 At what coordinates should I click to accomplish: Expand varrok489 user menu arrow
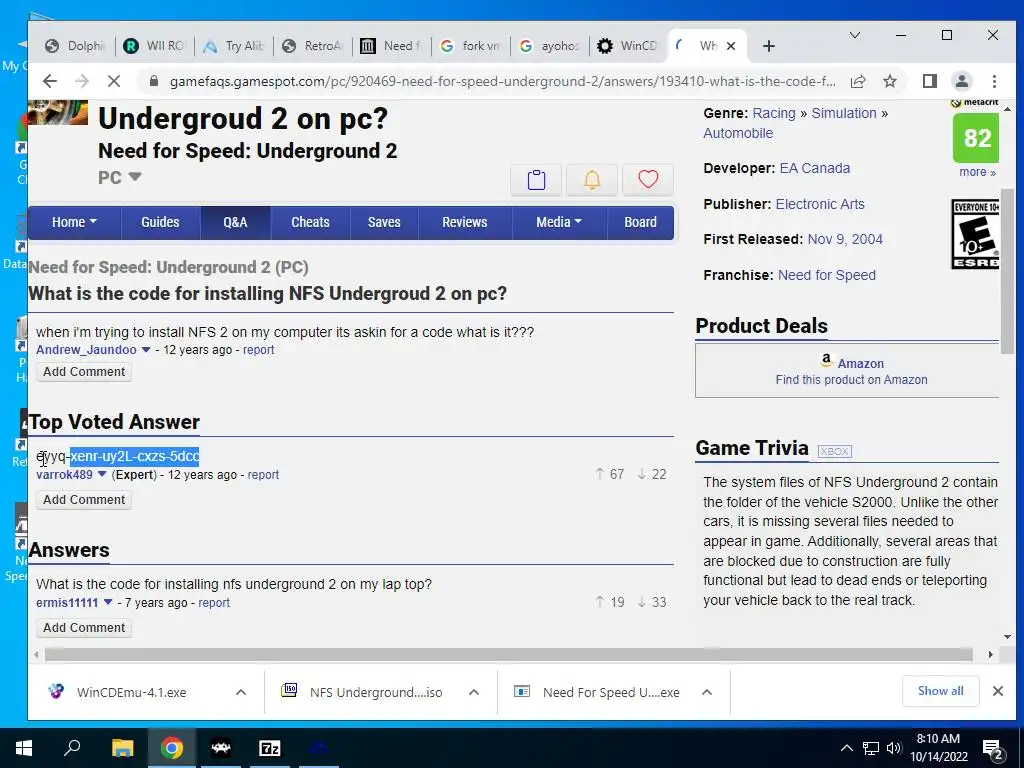(x=102, y=475)
